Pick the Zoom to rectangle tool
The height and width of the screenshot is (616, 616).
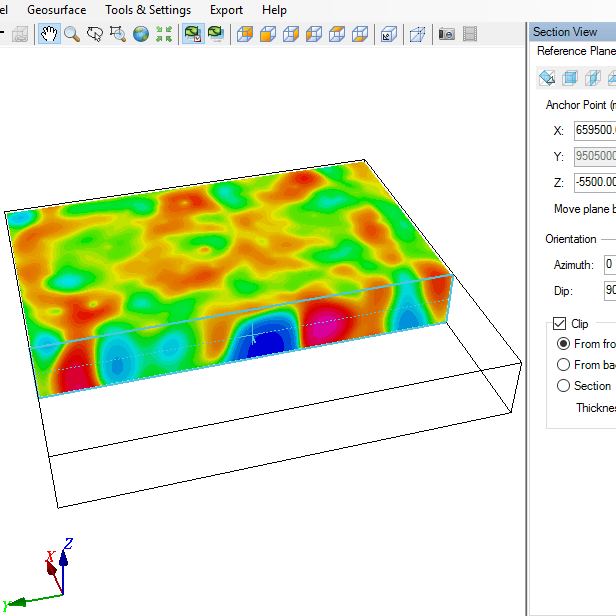point(117,34)
